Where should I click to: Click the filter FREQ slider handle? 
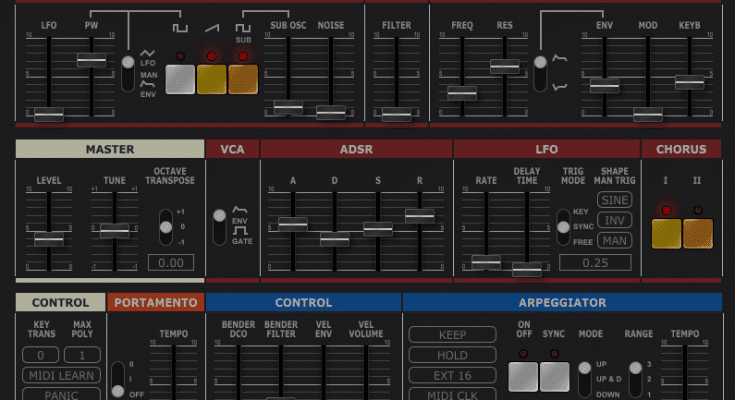coord(461,92)
